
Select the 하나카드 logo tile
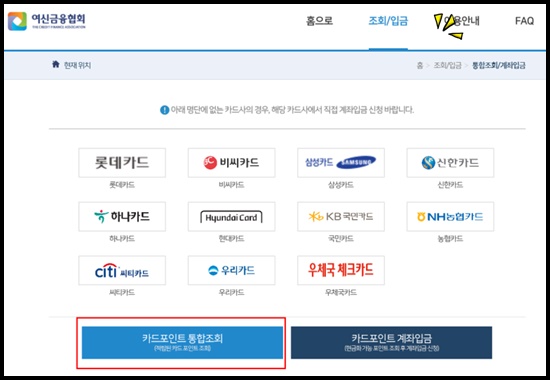tap(122, 216)
